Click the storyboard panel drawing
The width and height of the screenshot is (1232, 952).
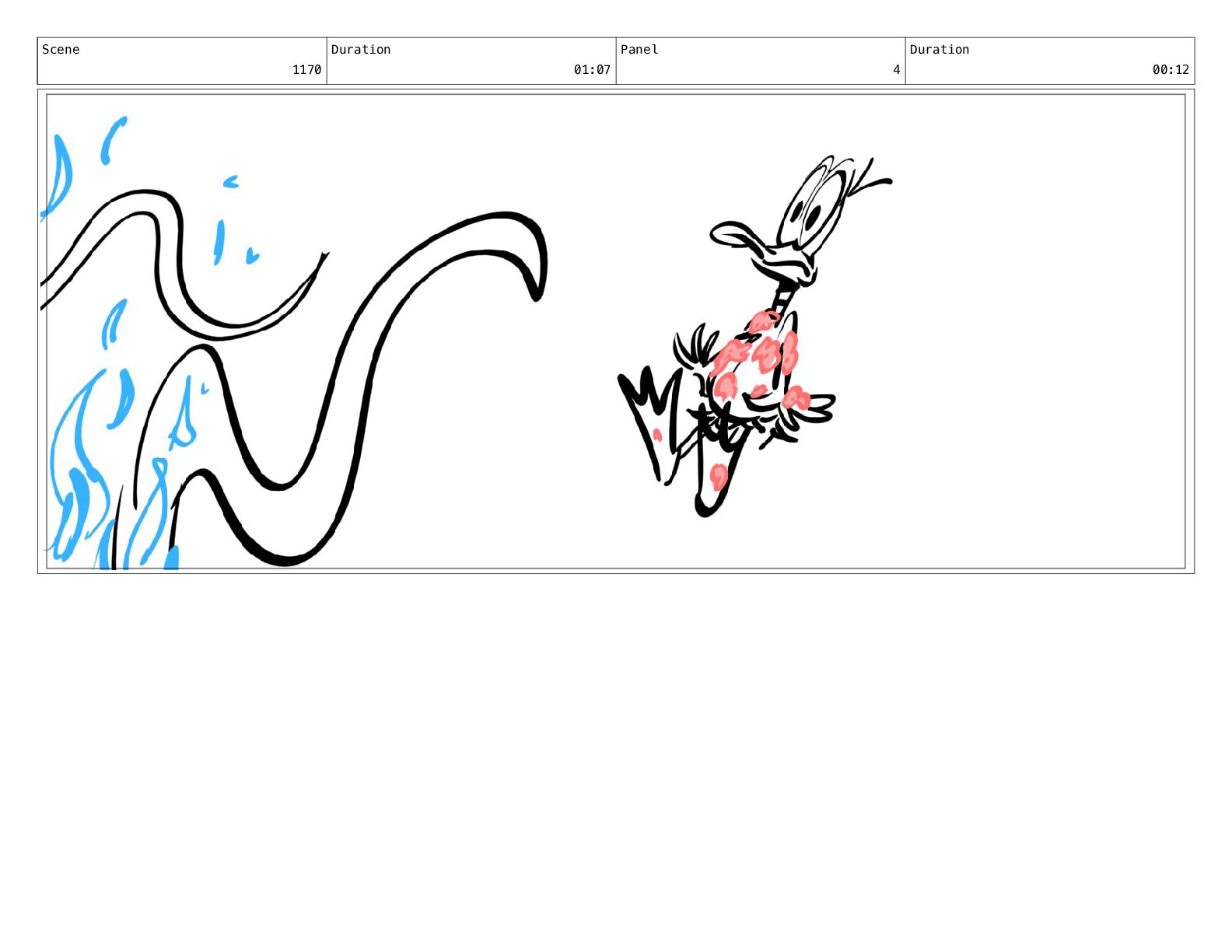click(x=616, y=331)
